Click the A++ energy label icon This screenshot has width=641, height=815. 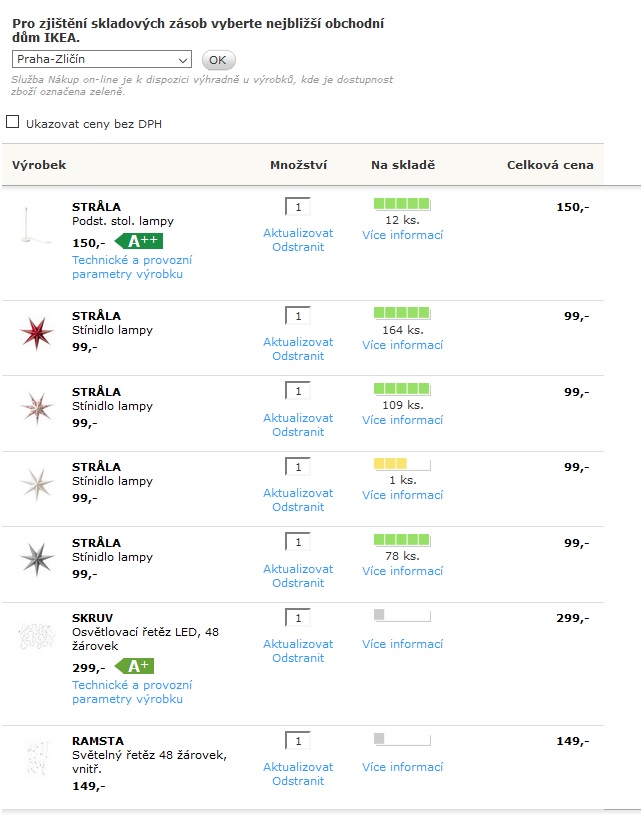[139, 241]
